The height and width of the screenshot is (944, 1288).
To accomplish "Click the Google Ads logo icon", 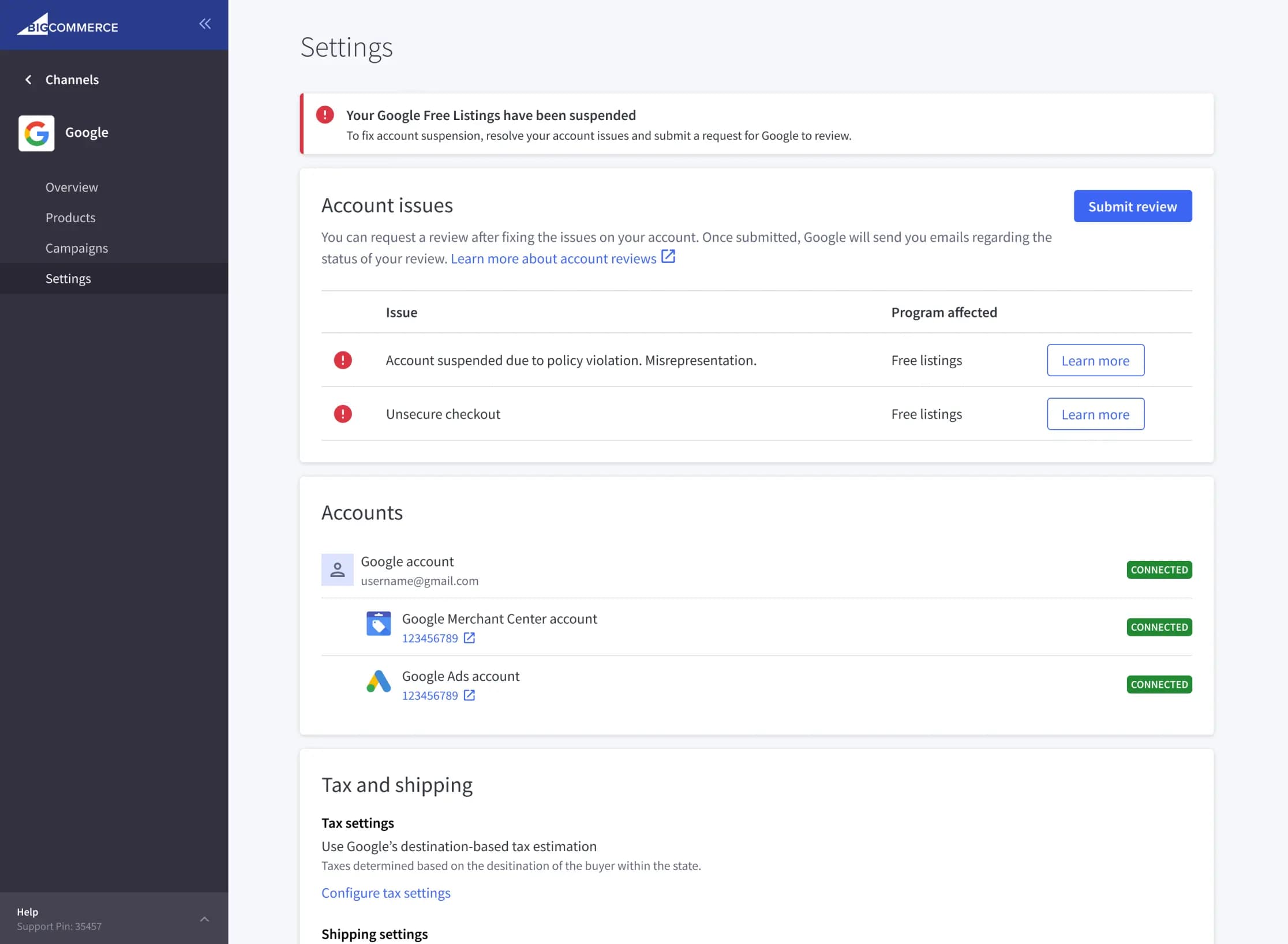I will [x=379, y=681].
